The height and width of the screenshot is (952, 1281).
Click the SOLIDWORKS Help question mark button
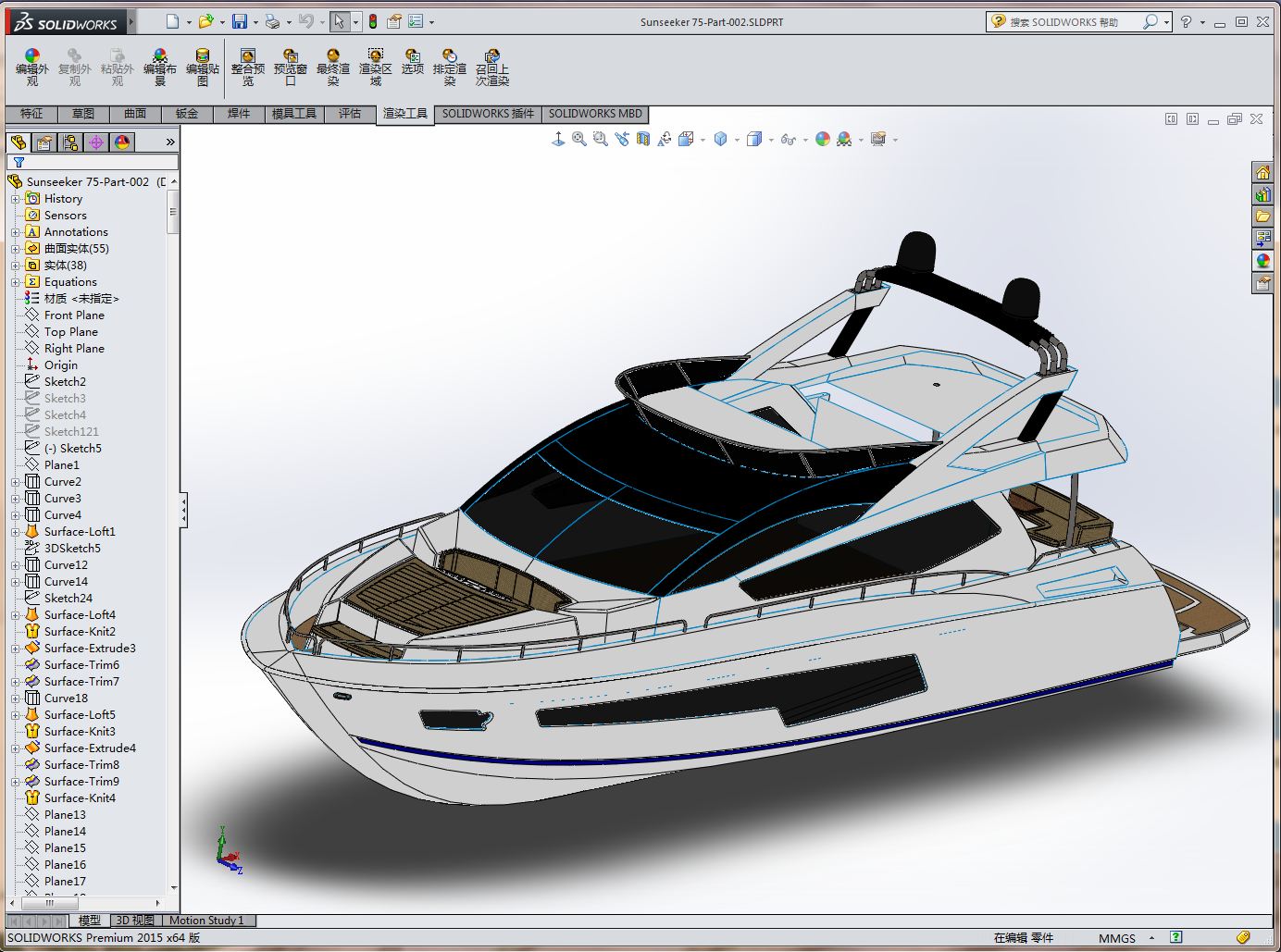coord(1188,20)
